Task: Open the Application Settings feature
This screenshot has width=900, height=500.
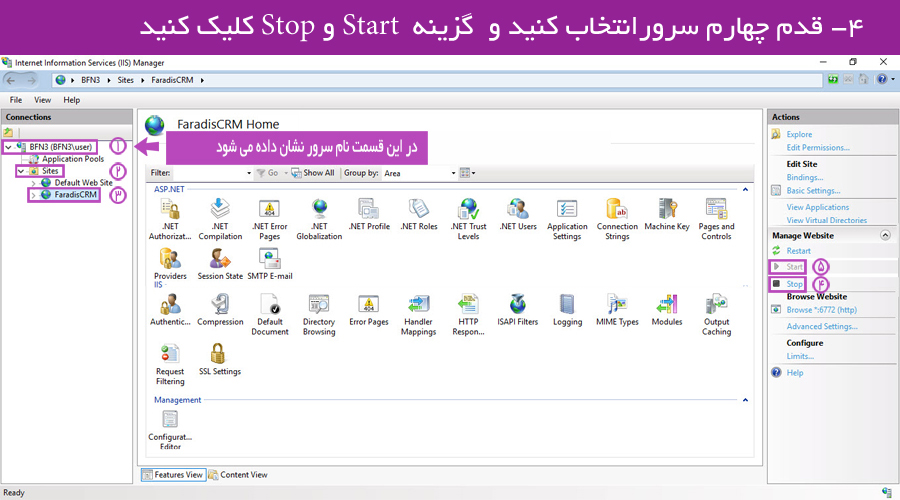Action: click(567, 219)
